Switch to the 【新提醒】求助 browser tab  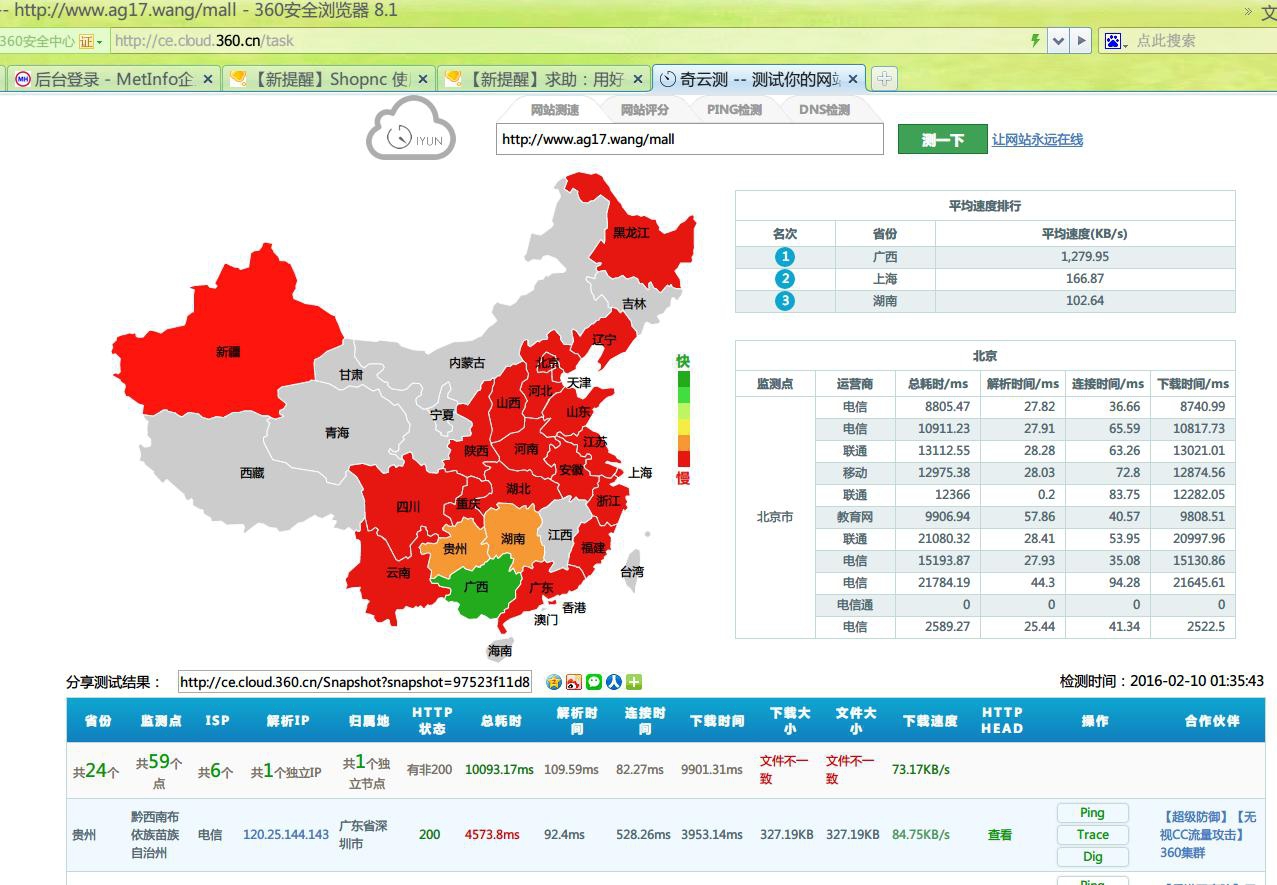(542, 79)
